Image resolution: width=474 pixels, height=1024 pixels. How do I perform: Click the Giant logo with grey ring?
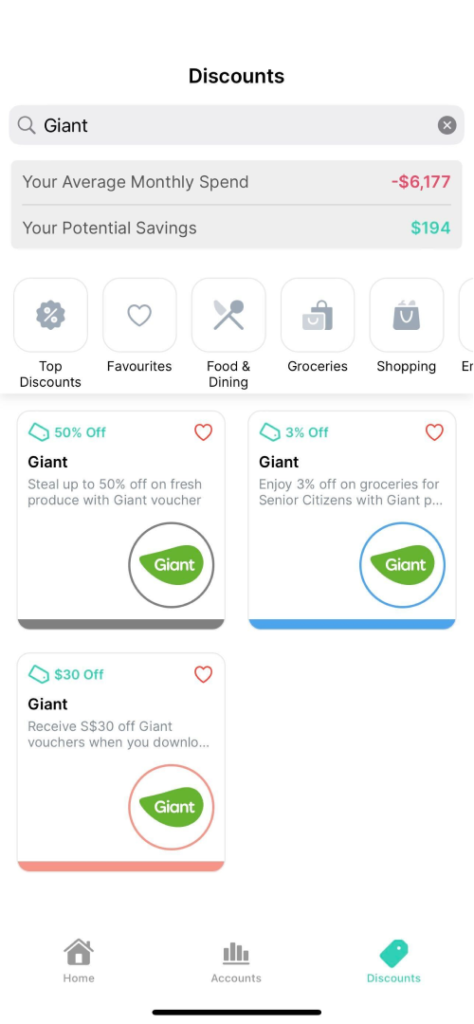pyautogui.click(x=171, y=565)
